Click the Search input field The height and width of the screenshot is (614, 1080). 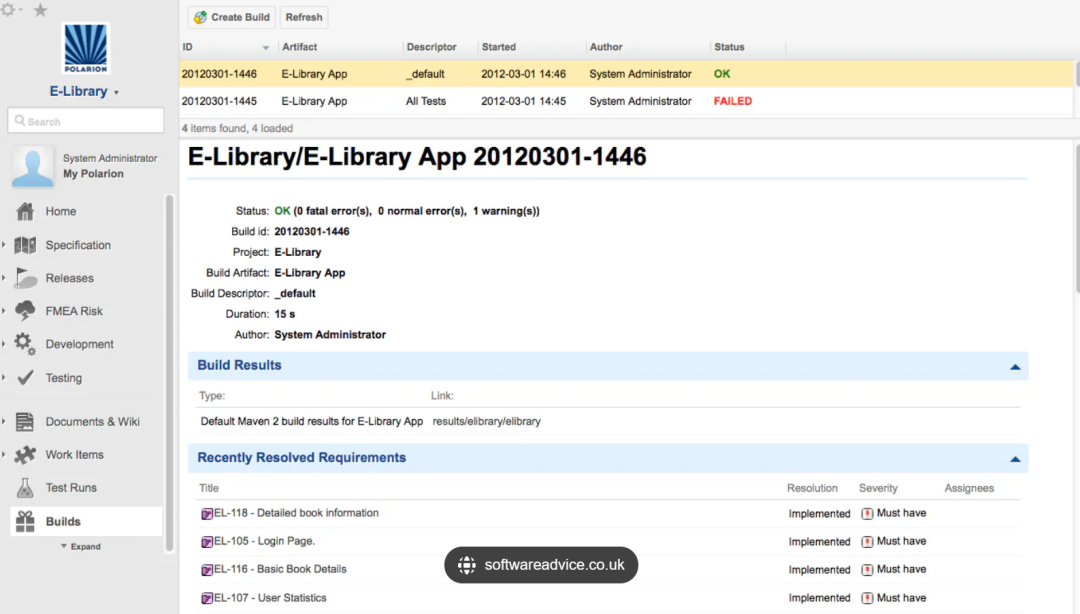(x=86, y=121)
